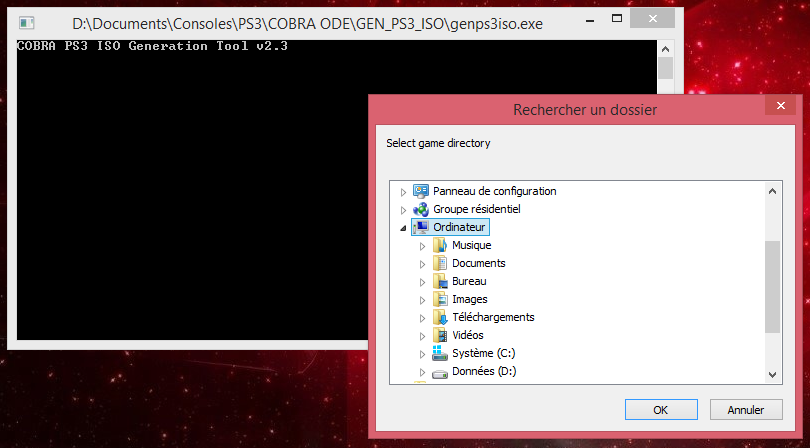Collapse the Ordinateur tree node

point(403,228)
